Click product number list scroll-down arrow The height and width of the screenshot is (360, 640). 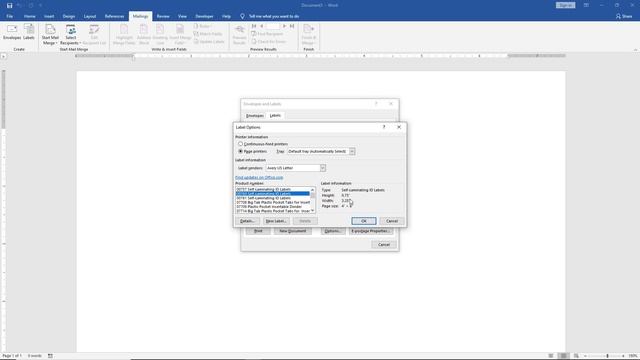click(313, 211)
